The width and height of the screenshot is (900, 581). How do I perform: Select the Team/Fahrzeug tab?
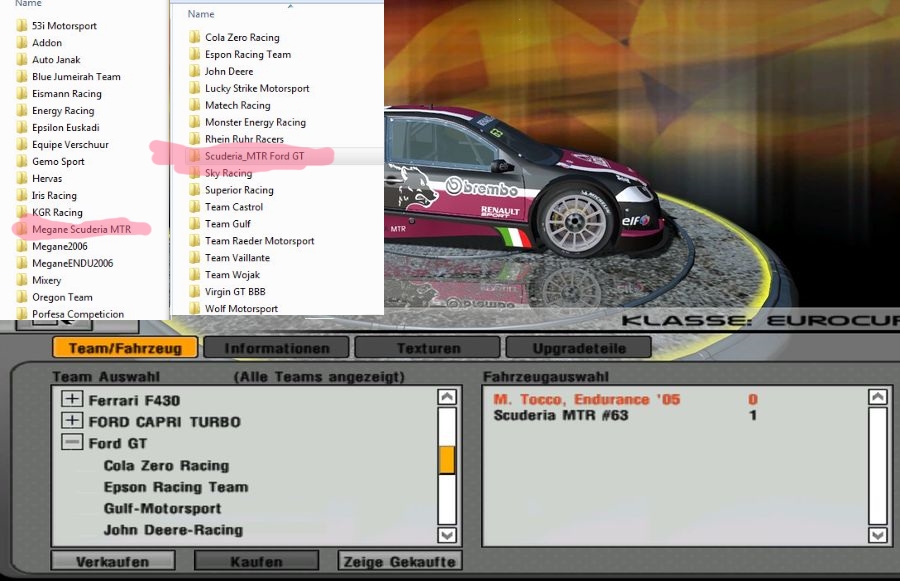point(124,348)
